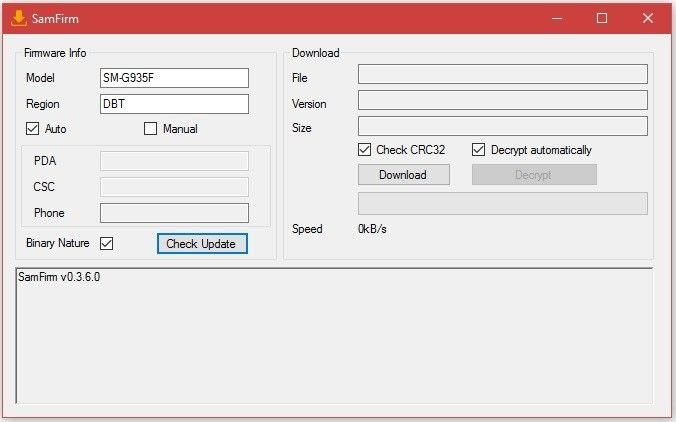Click the Download button
The width and height of the screenshot is (676, 422).
(404, 175)
